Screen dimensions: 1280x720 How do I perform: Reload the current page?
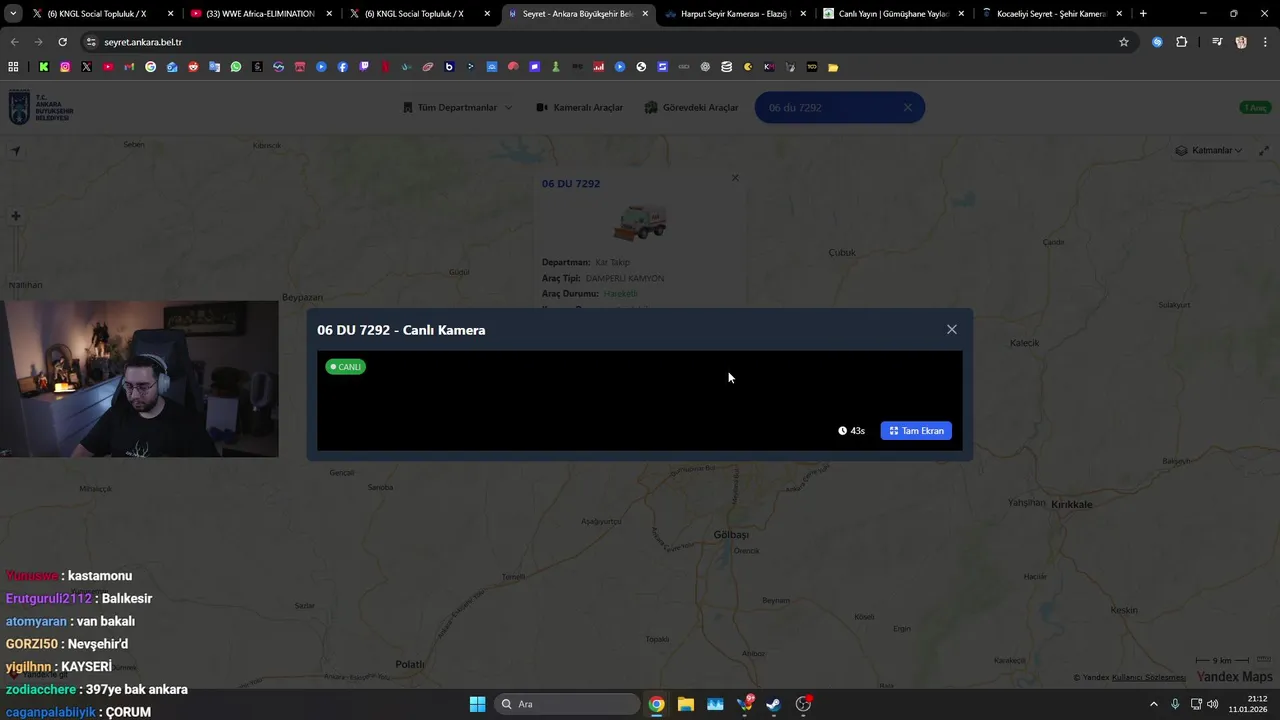(x=62, y=42)
